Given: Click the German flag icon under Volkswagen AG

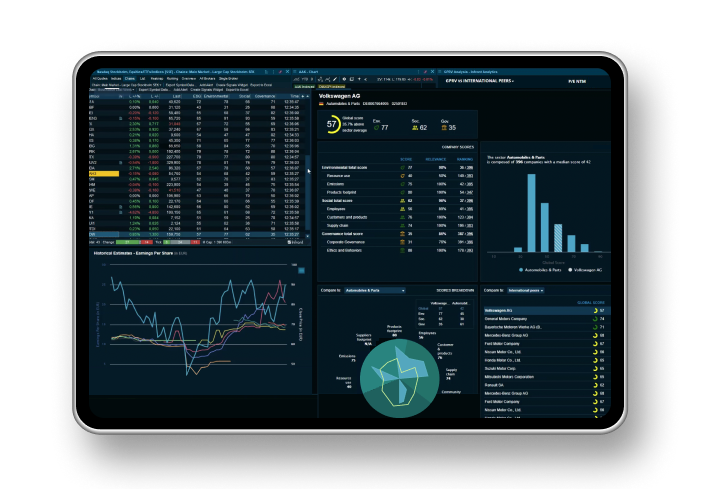Looking at the screenshot, I should point(321,104).
